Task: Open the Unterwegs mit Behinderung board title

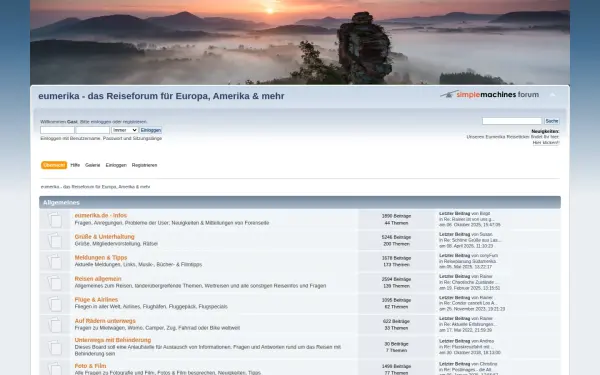Action: pyautogui.click(x=112, y=340)
